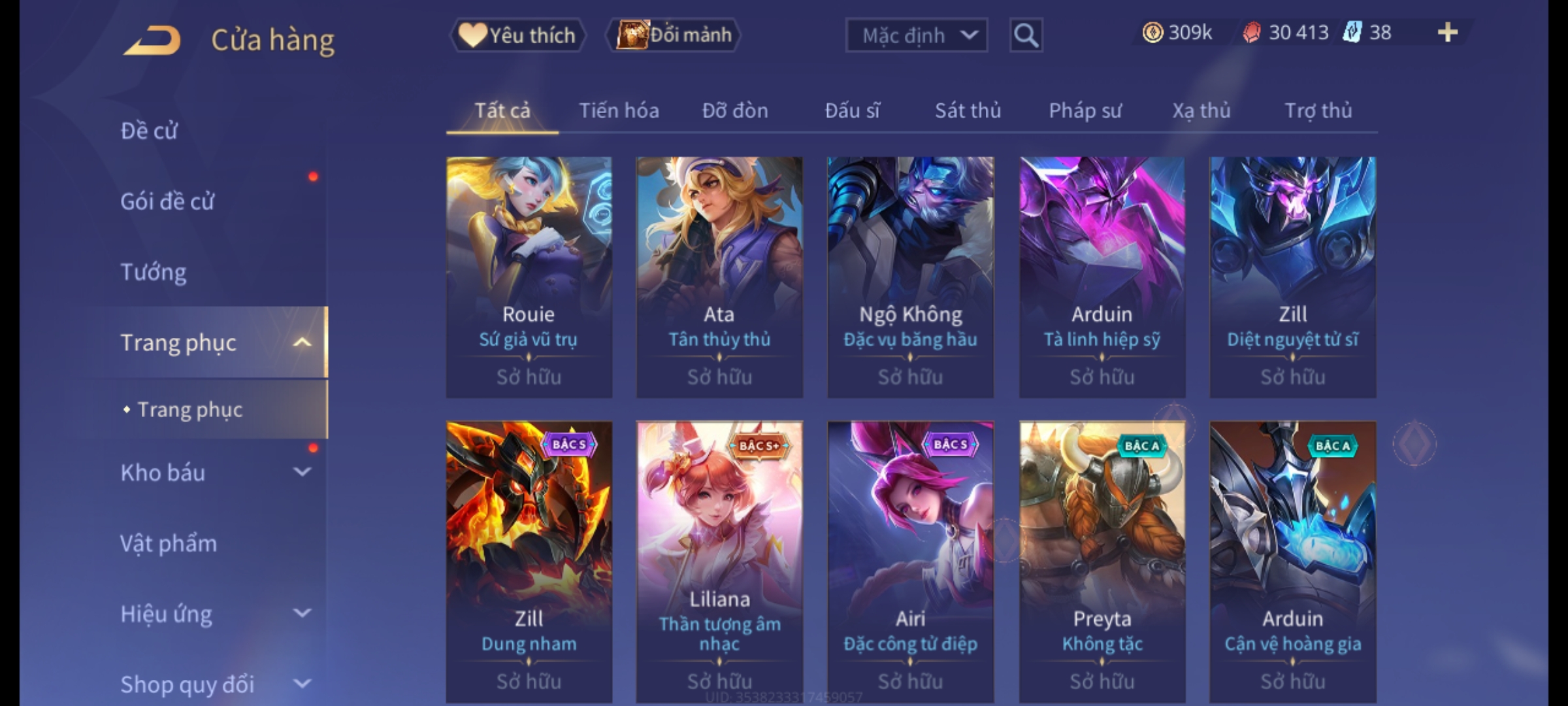
Task: Switch to the Sát thủ tab
Action: 968,110
